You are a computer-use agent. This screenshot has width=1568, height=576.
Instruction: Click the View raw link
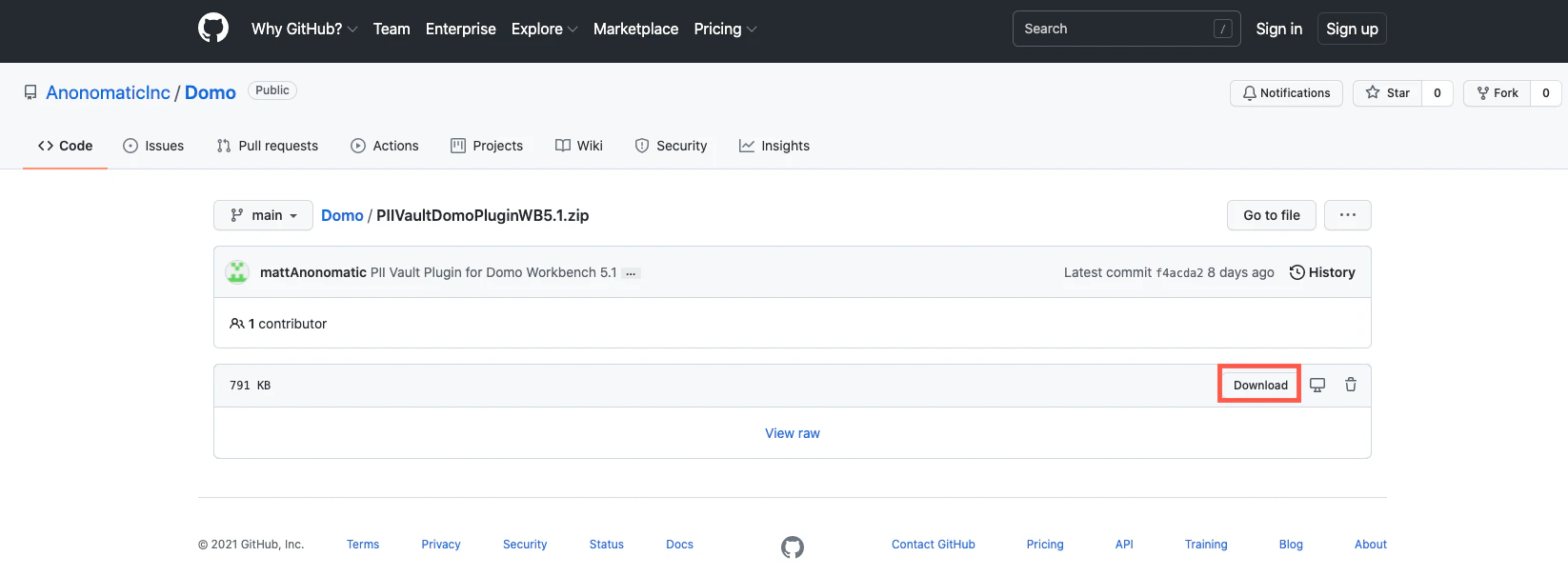[793, 433]
